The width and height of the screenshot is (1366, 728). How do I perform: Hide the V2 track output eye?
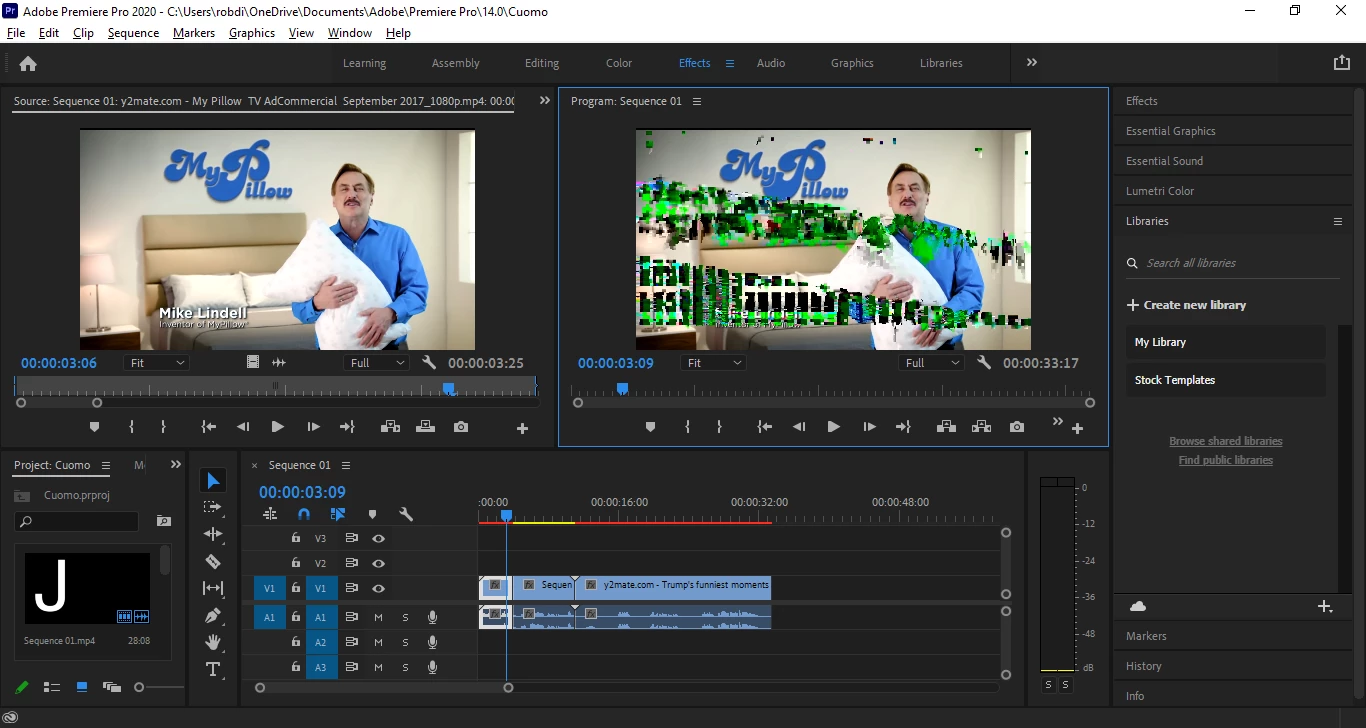click(379, 563)
